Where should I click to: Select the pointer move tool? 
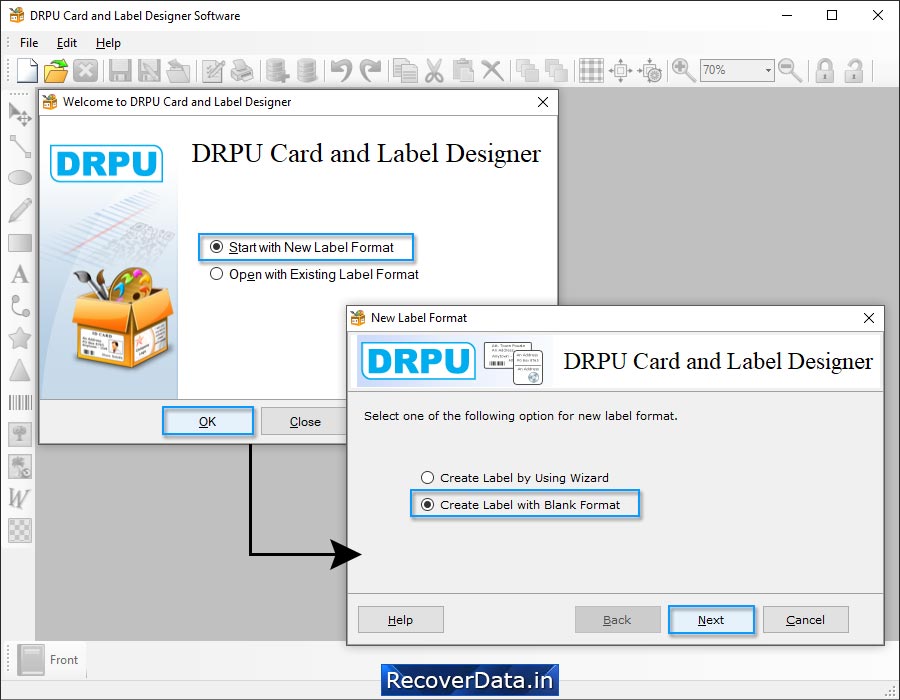(x=20, y=114)
